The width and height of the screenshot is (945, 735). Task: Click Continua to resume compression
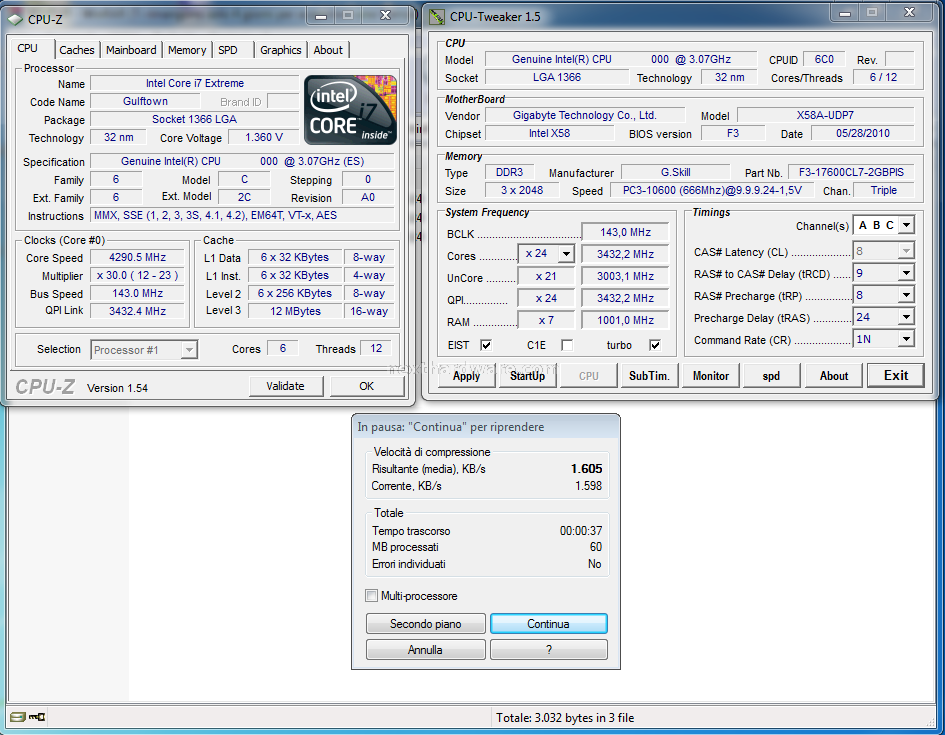pos(548,624)
